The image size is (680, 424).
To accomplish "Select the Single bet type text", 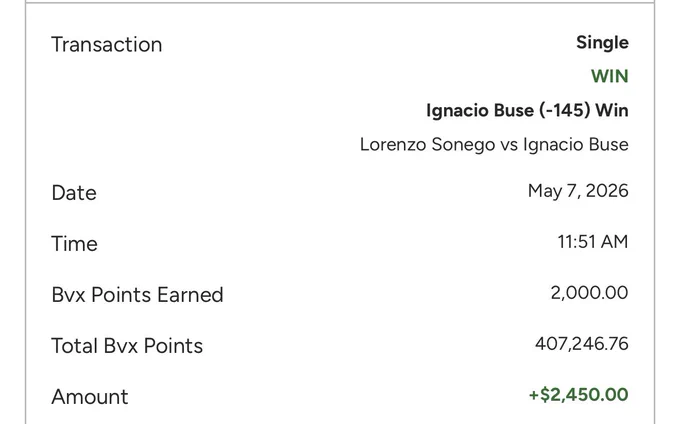I will pos(602,43).
